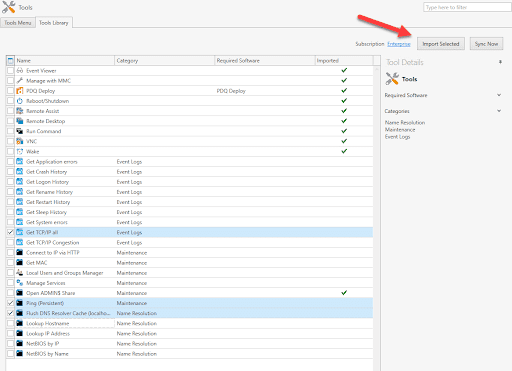Click the Lookup Hostname icon
Viewport: 512px width, 371px height.
(20, 323)
